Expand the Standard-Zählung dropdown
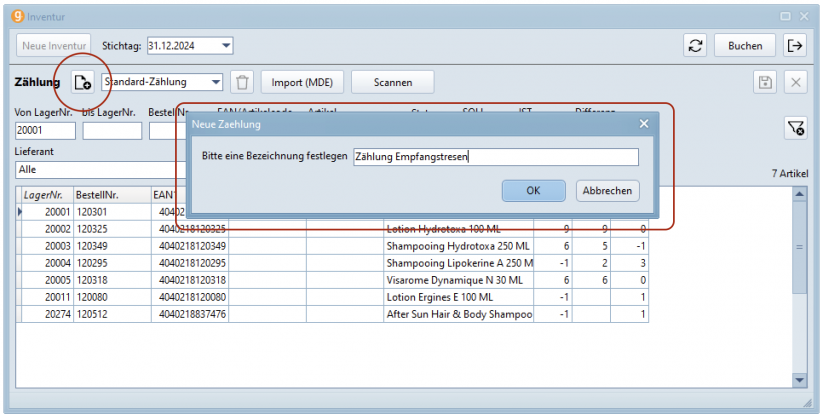 click(215, 82)
